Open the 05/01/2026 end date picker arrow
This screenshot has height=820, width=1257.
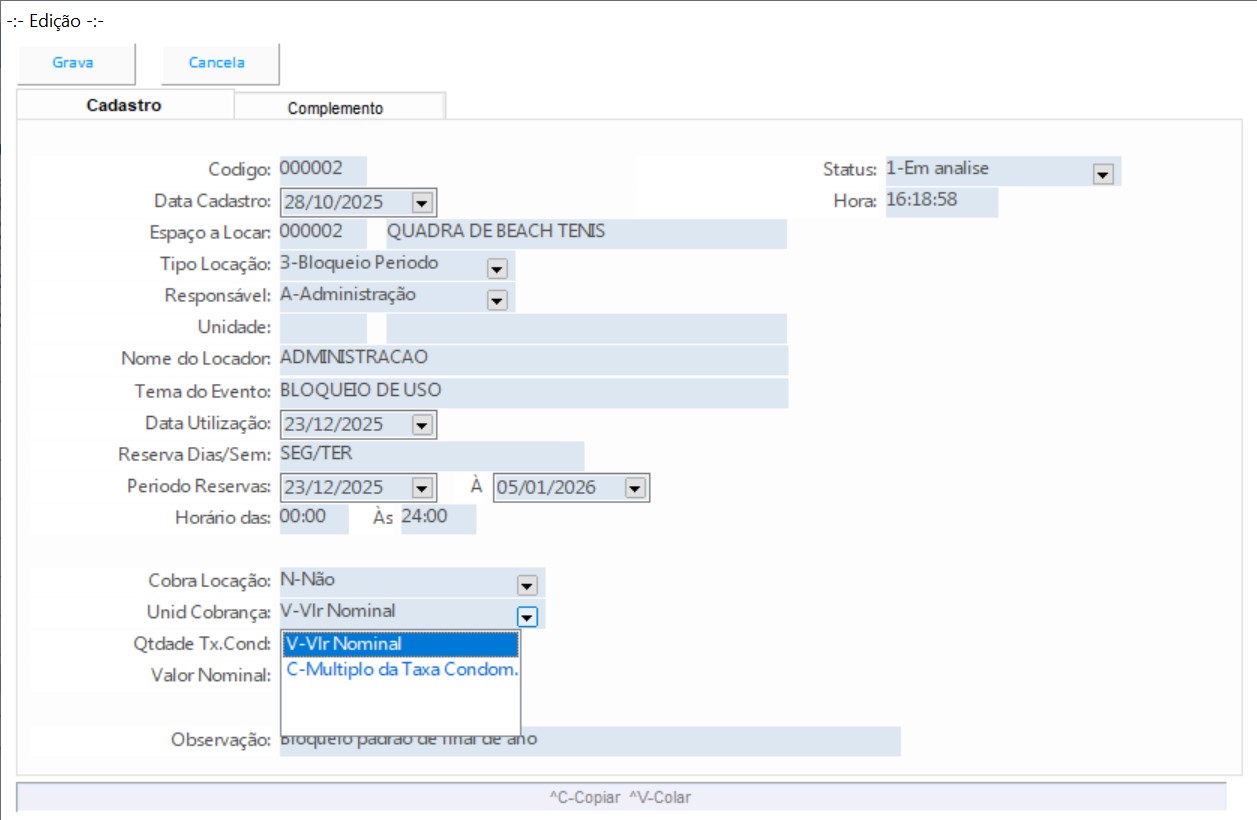click(x=635, y=488)
